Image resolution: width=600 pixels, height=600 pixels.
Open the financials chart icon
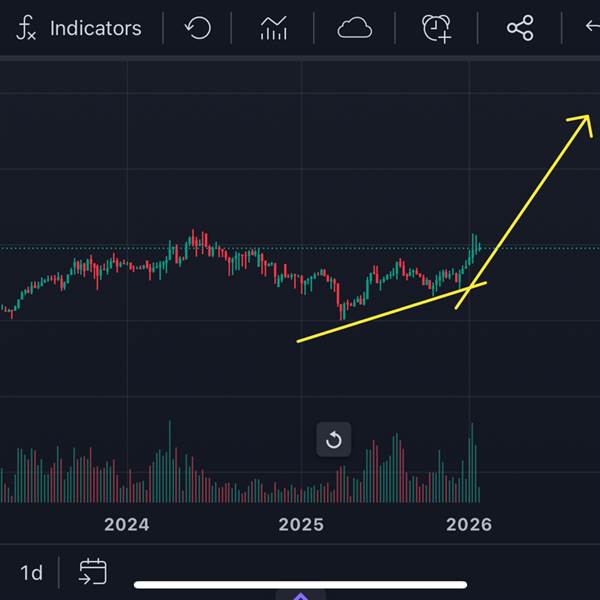[273, 28]
